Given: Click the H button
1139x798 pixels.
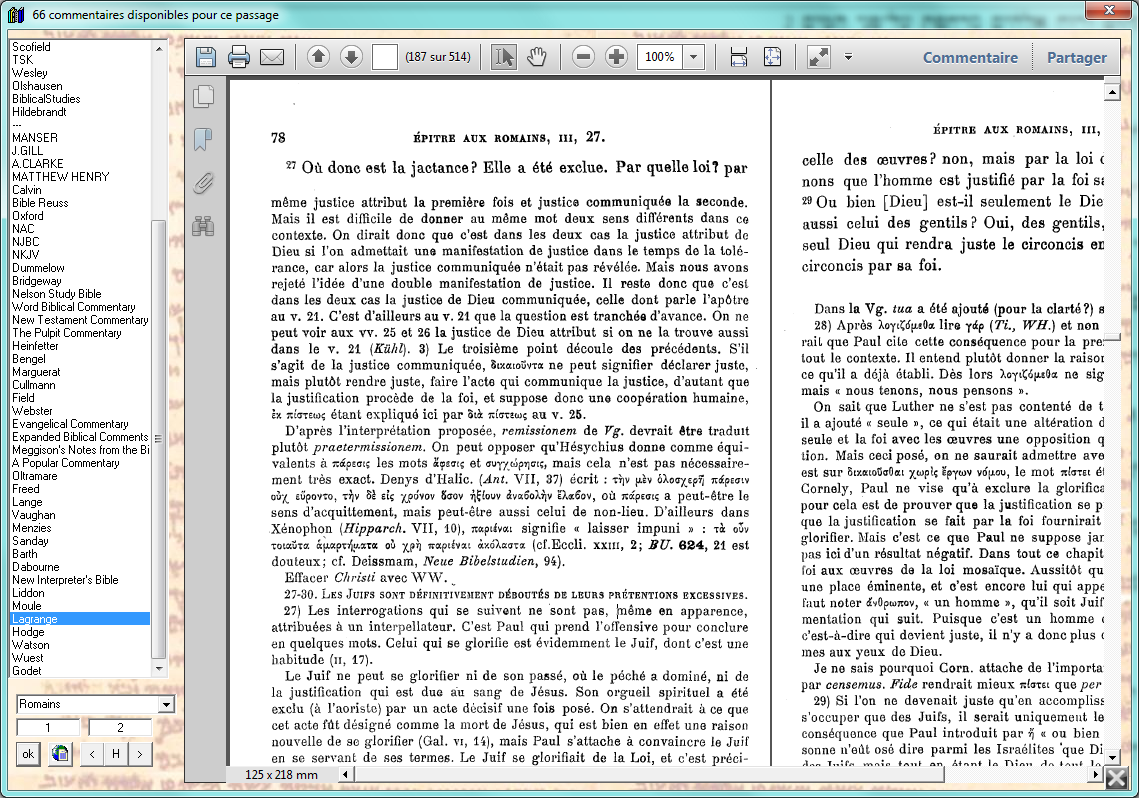Looking at the screenshot, I should (115, 754).
